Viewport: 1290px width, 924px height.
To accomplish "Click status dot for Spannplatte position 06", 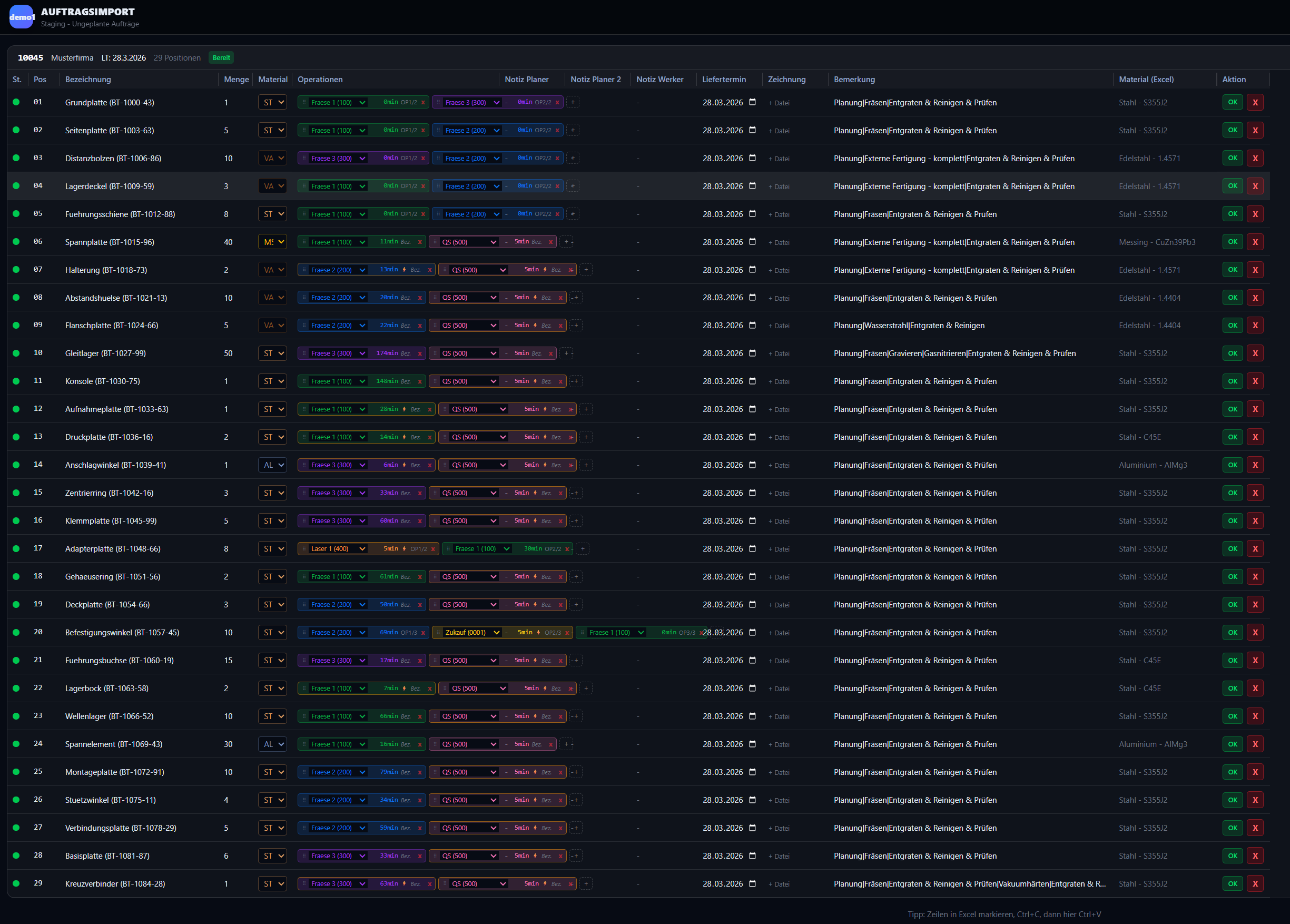I will coord(16,242).
